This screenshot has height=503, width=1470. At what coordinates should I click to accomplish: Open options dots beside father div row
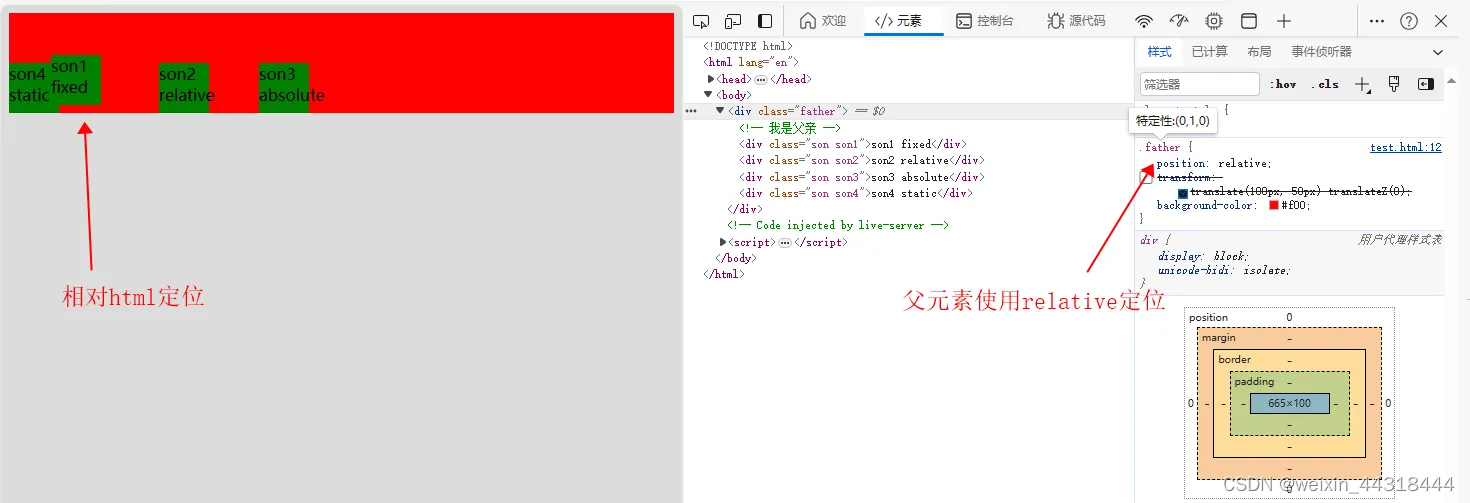[x=691, y=111]
